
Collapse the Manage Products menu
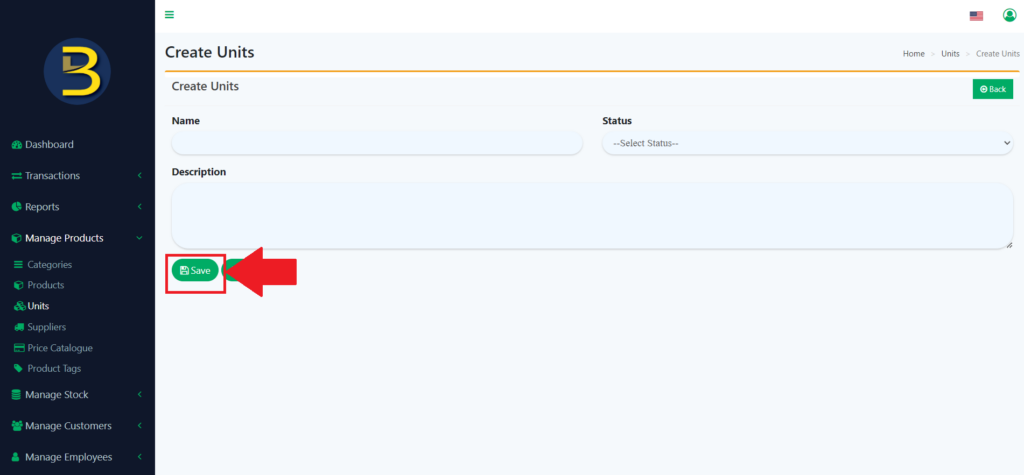pos(64,238)
